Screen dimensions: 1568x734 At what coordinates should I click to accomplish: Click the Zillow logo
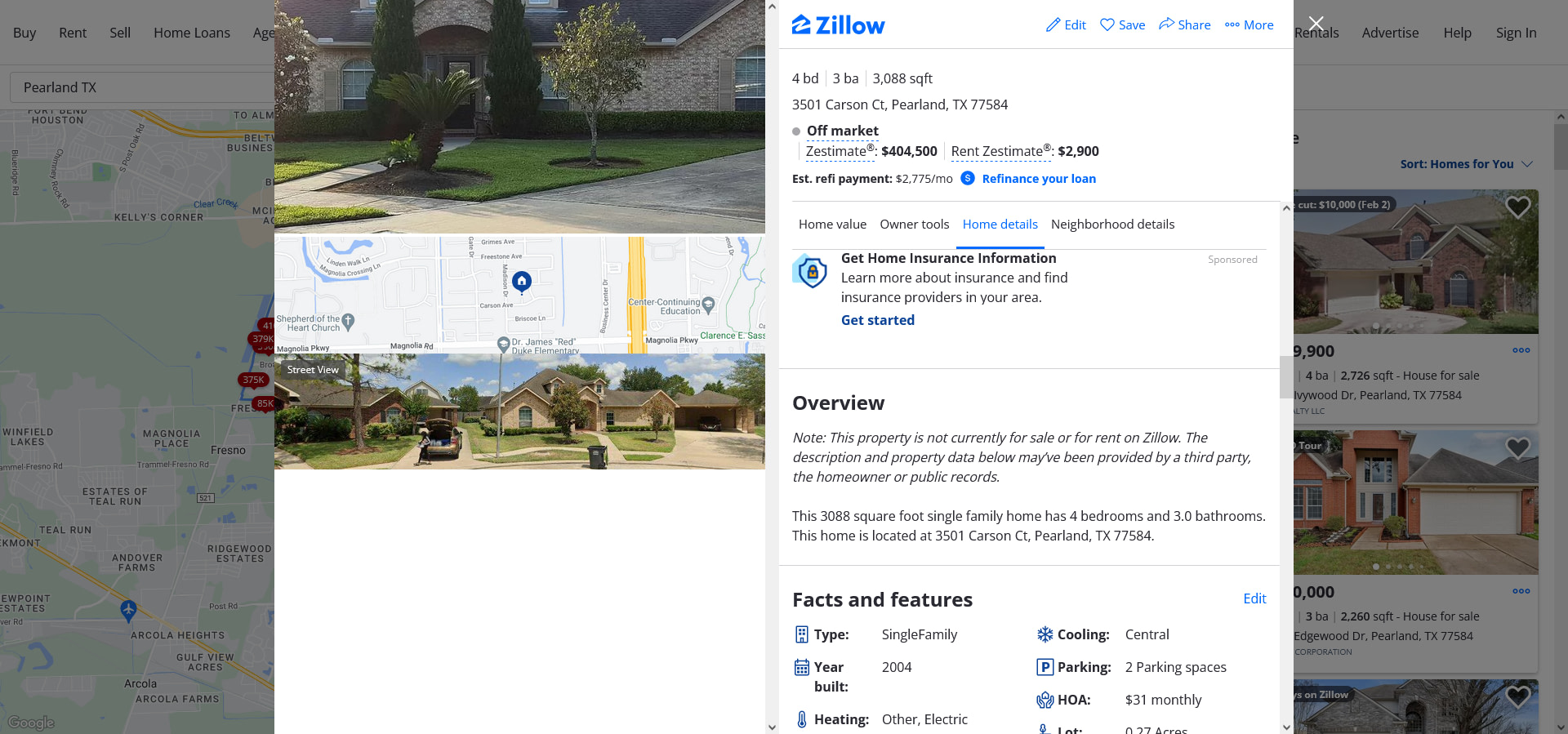click(838, 25)
